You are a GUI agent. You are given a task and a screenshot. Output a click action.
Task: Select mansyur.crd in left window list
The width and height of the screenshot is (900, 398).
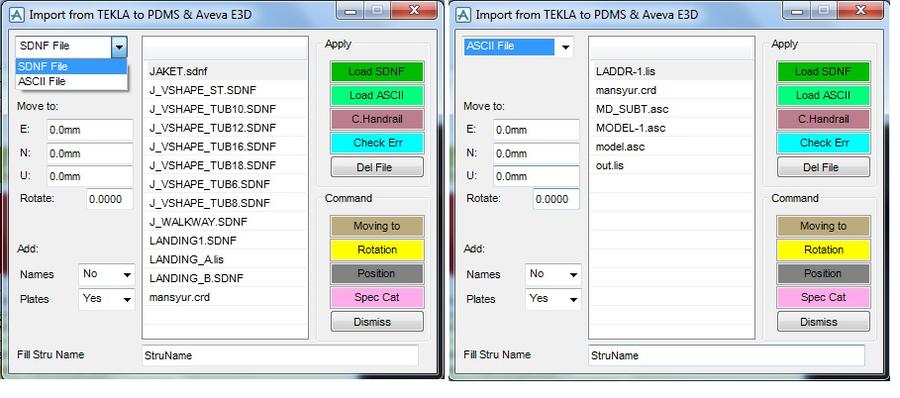(x=226, y=297)
